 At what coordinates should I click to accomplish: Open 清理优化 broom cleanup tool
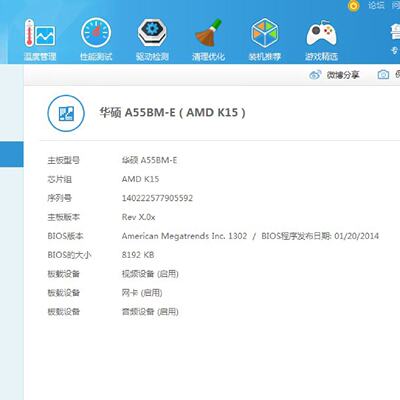209,40
